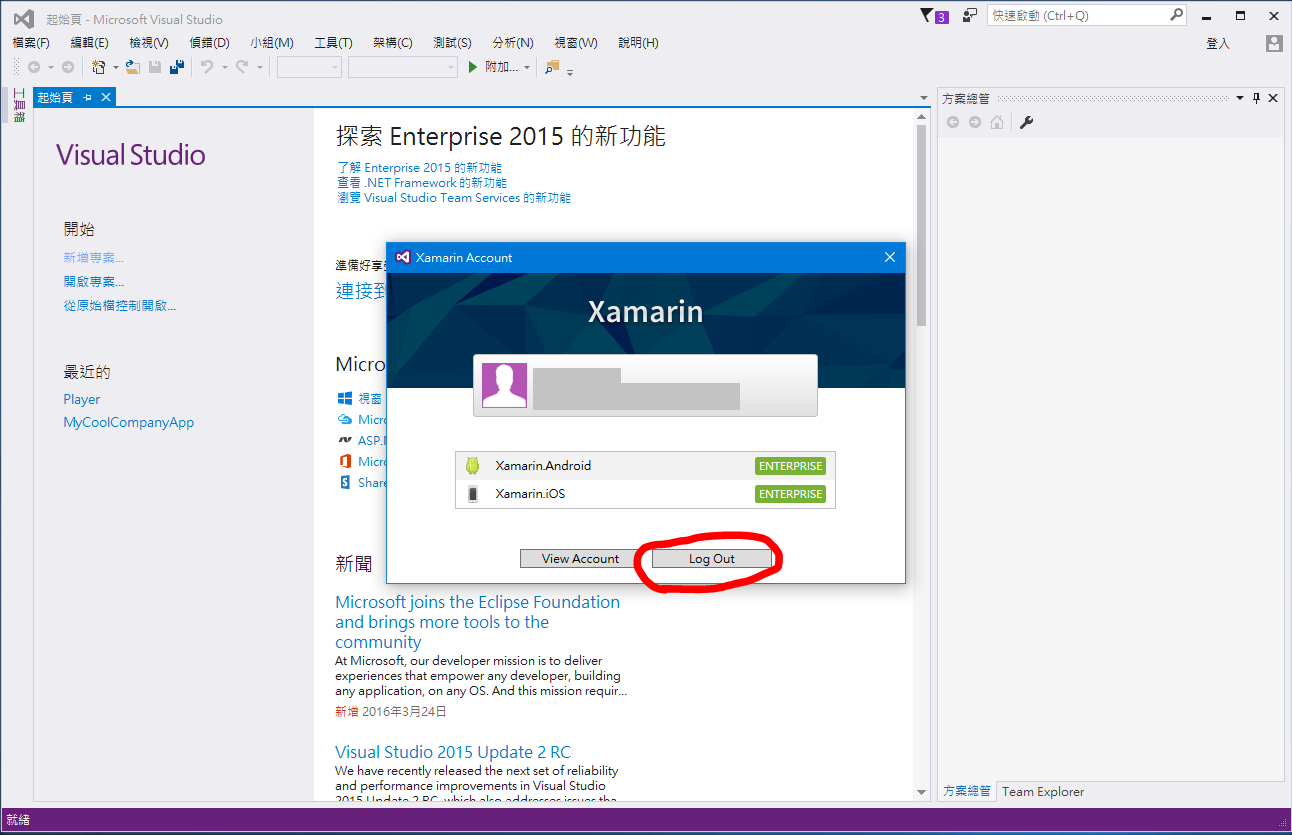Viewport: 1292px width, 835px height.
Task: Open the toolbar overflow options arrow
Action: [x=570, y=71]
